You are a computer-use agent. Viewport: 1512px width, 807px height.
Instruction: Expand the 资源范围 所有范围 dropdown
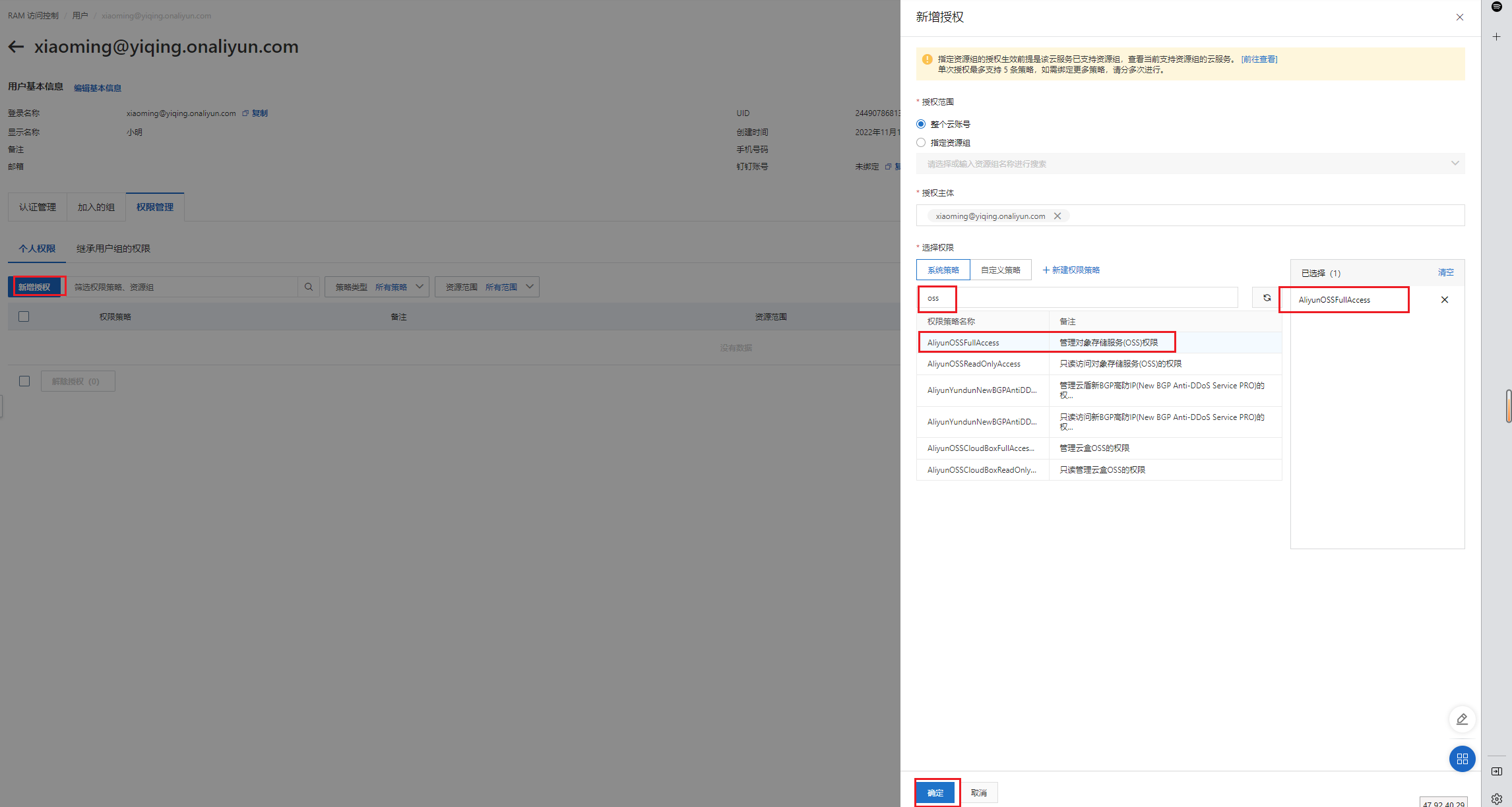click(487, 287)
